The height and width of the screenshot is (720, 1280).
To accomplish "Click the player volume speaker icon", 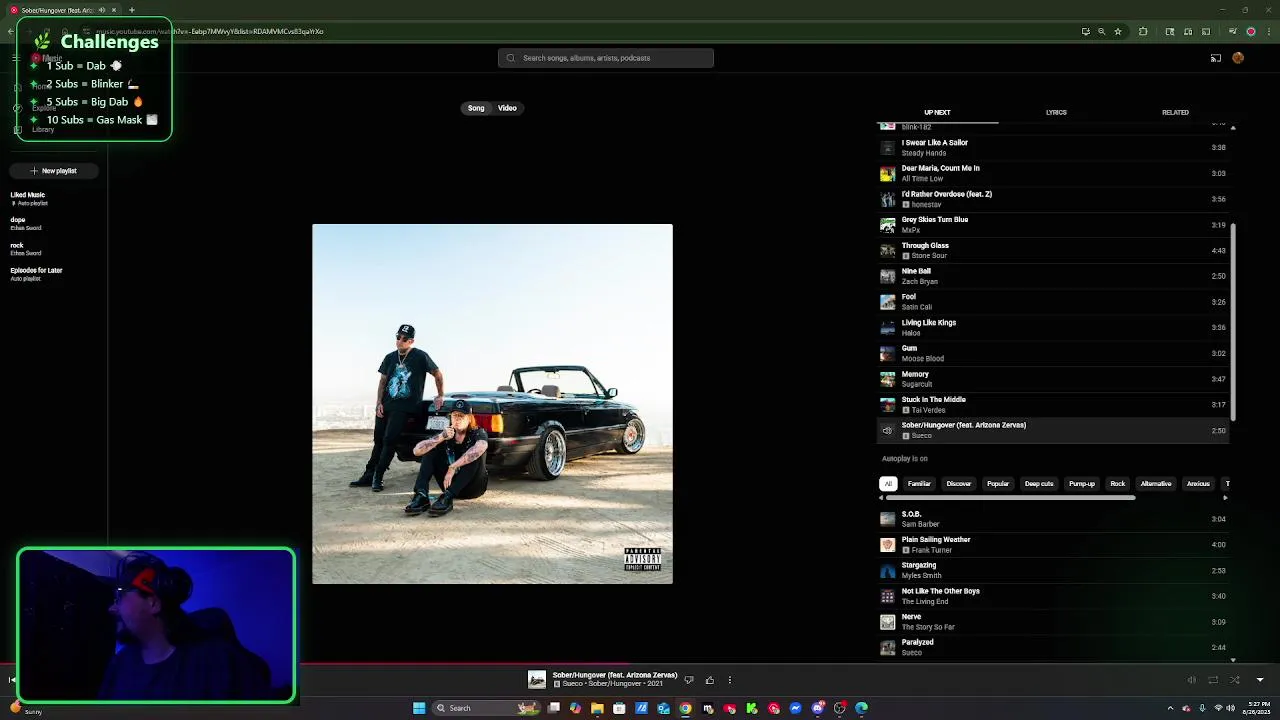I will [1191, 680].
